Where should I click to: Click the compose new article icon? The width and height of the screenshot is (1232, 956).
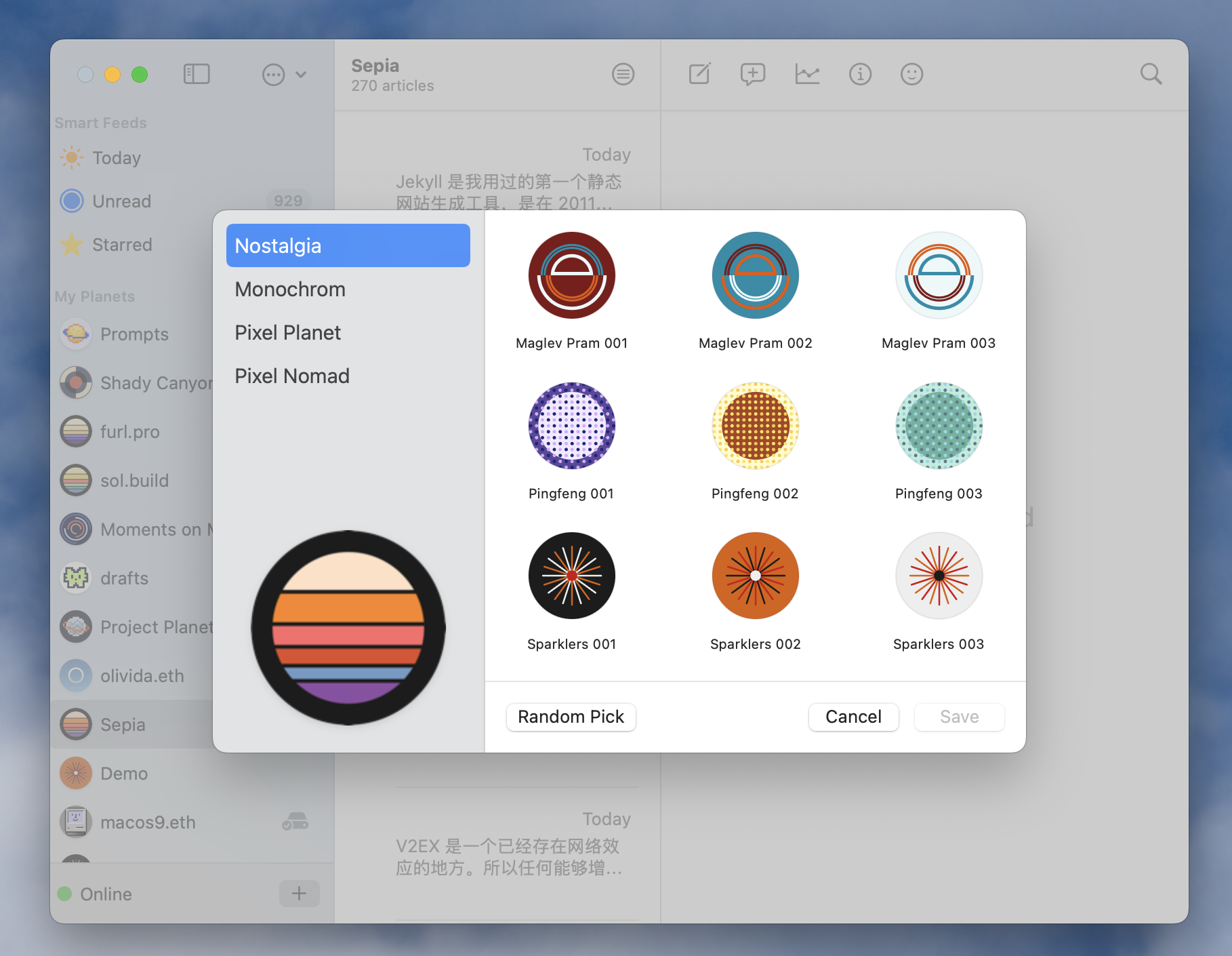coord(699,74)
